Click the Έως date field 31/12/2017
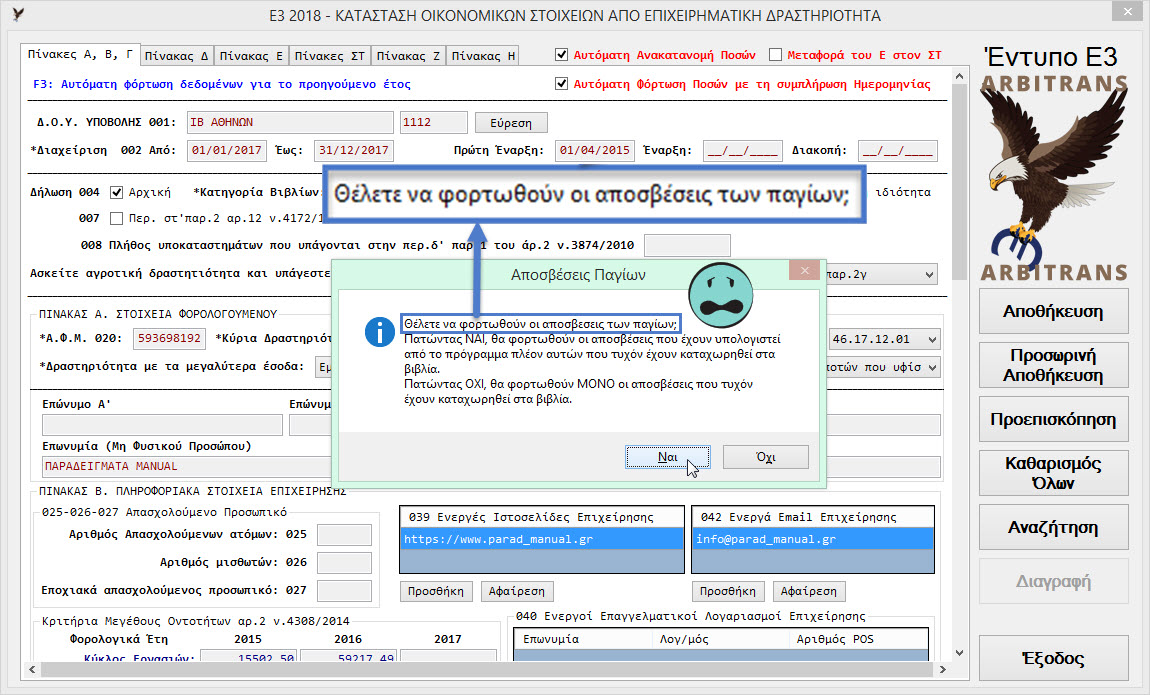 (354, 150)
